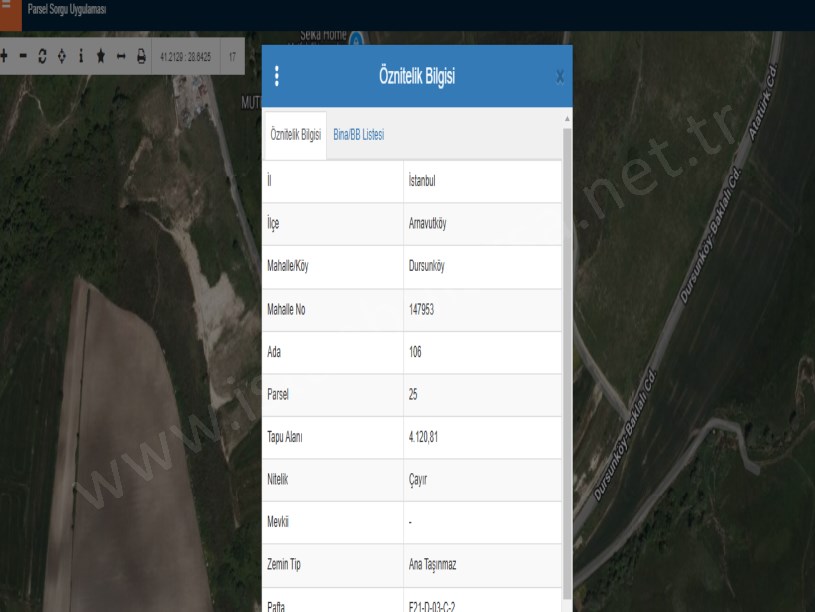This screenshot has height=612, width=815.
Task: Click the refresh map icon
Action: [42, 57]
